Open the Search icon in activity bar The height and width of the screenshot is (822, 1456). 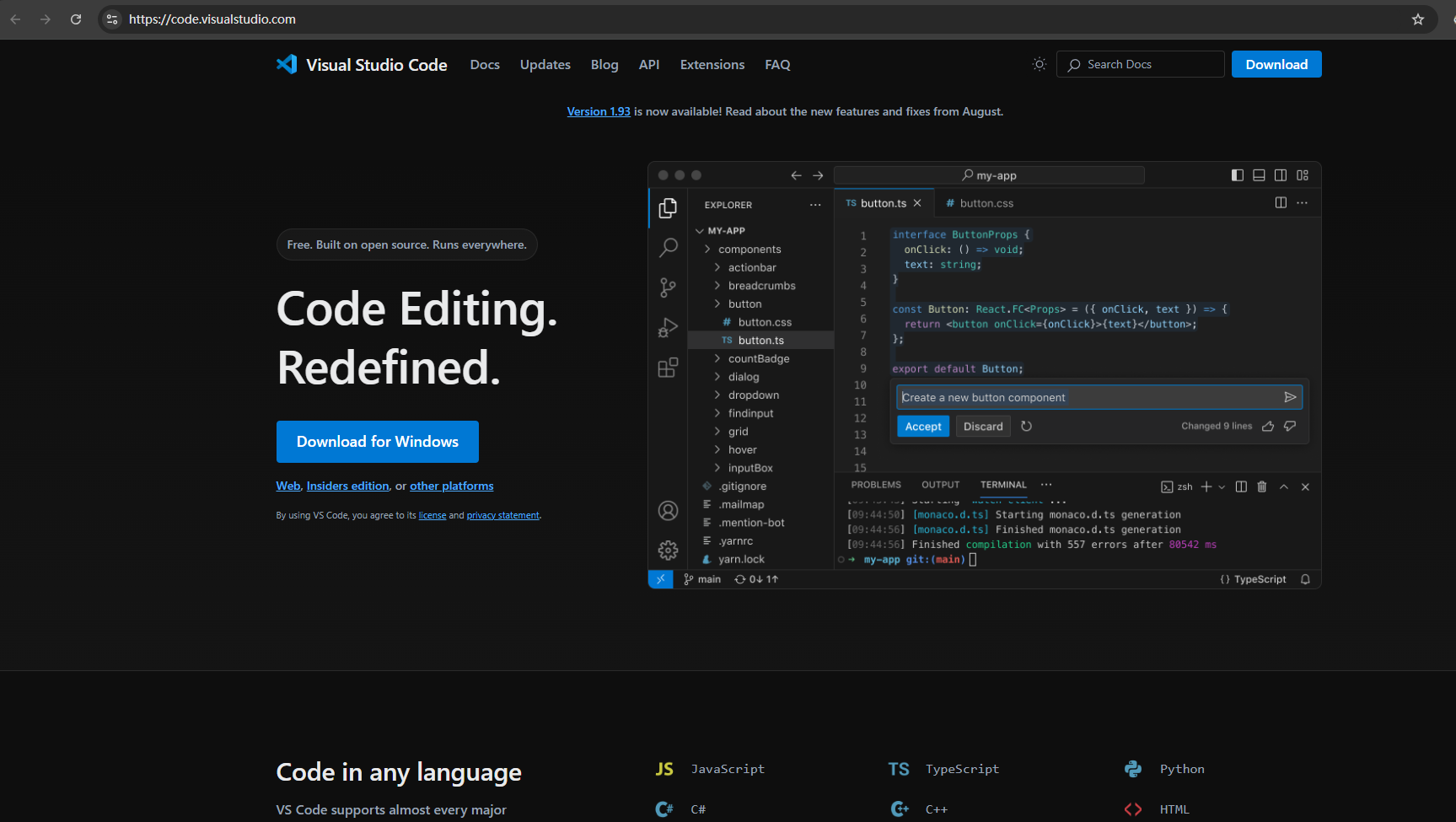tap(668, 247)
